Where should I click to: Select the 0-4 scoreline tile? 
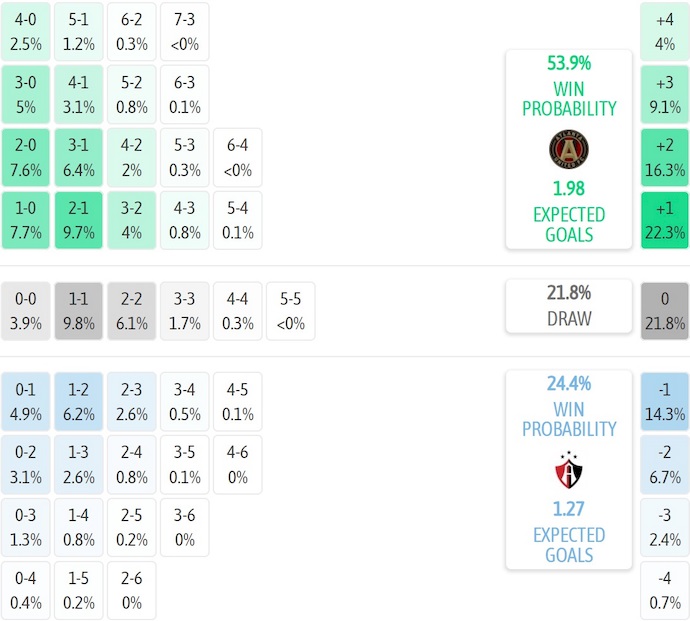click(x=25, y=590)
